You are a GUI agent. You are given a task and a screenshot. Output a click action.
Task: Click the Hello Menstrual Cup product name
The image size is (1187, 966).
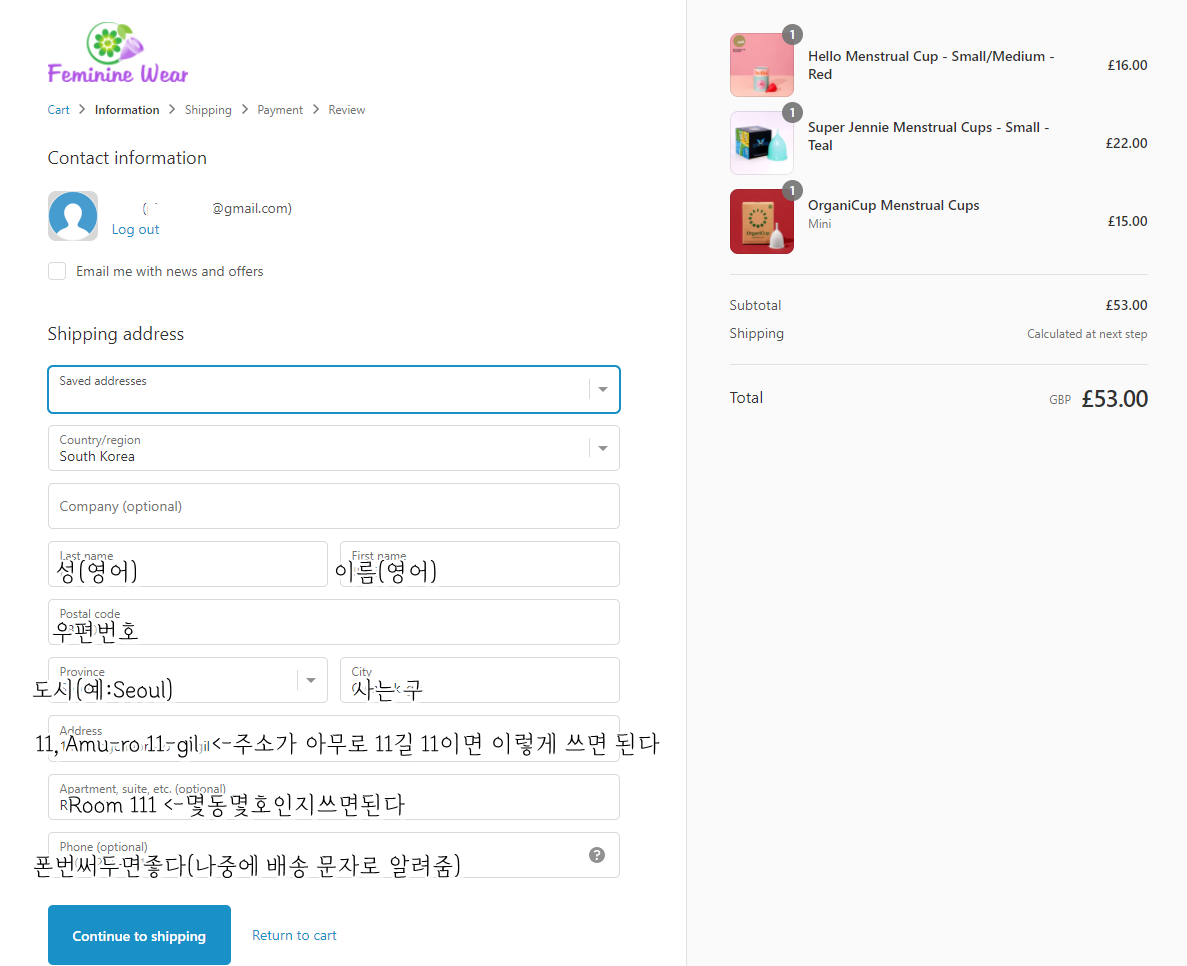pyautogui.click(x=930, y=65)
